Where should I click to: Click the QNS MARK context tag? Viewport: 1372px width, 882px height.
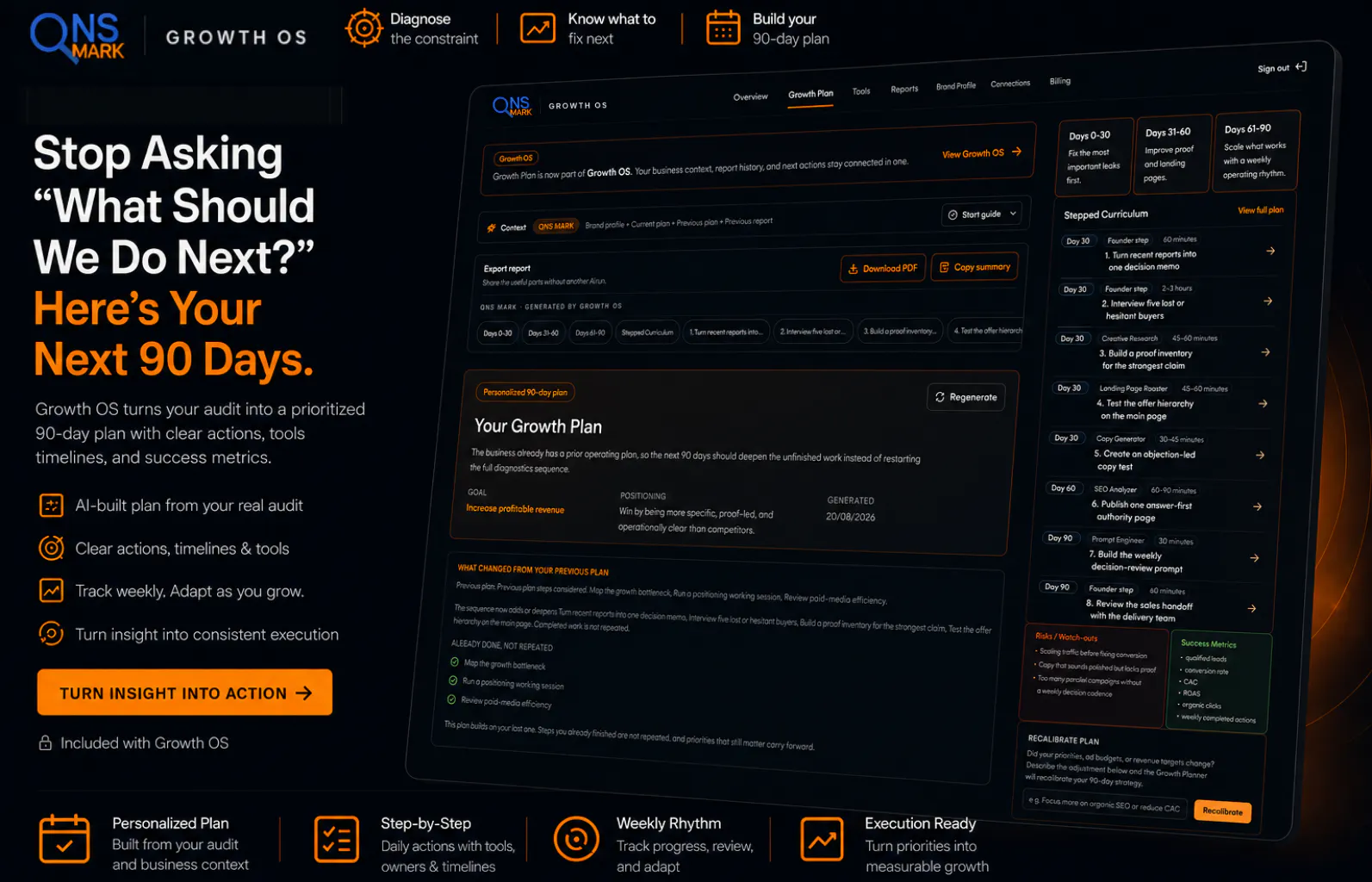pyautogui.click(x=556, y=227)
